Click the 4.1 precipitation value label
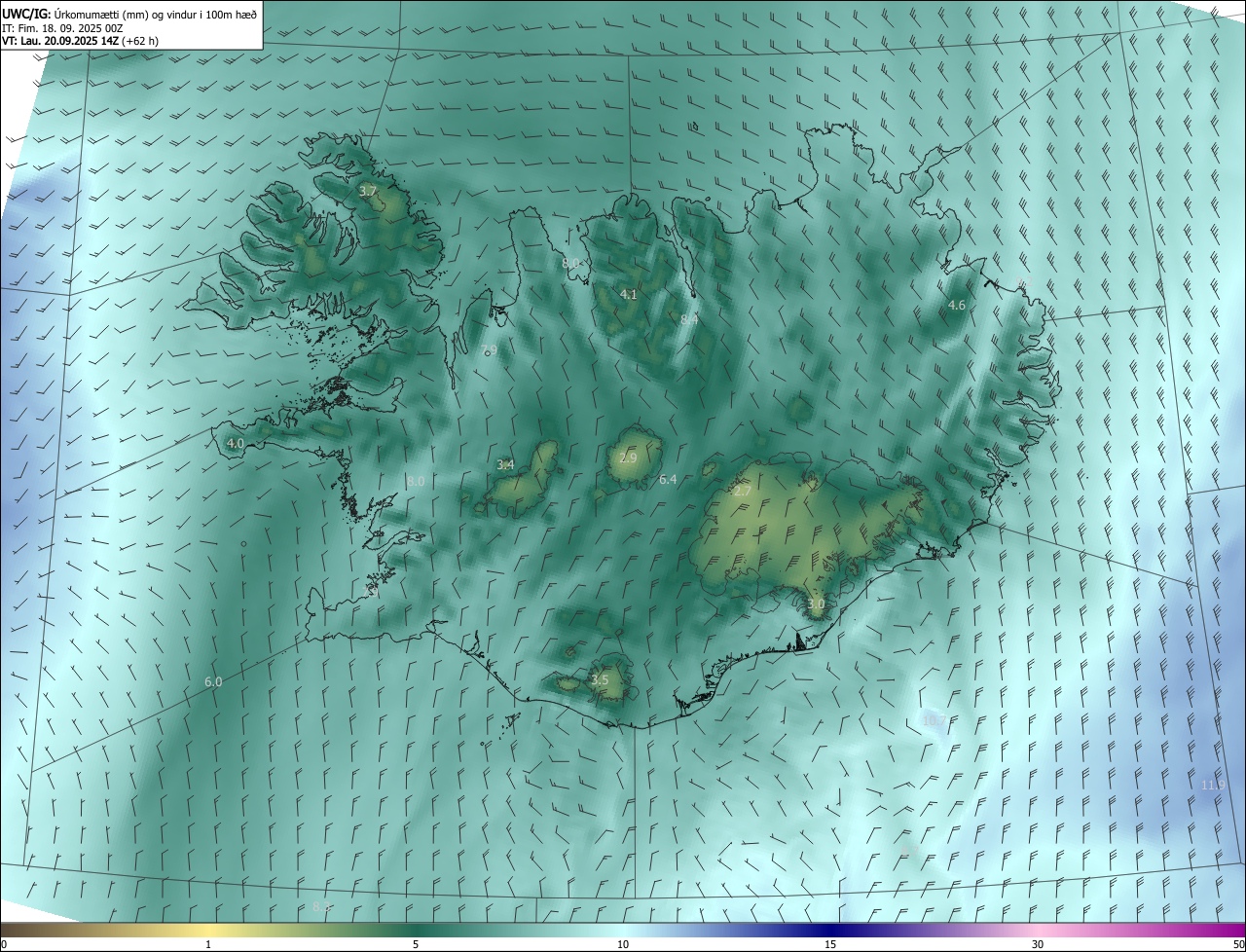 click(629, 294)
